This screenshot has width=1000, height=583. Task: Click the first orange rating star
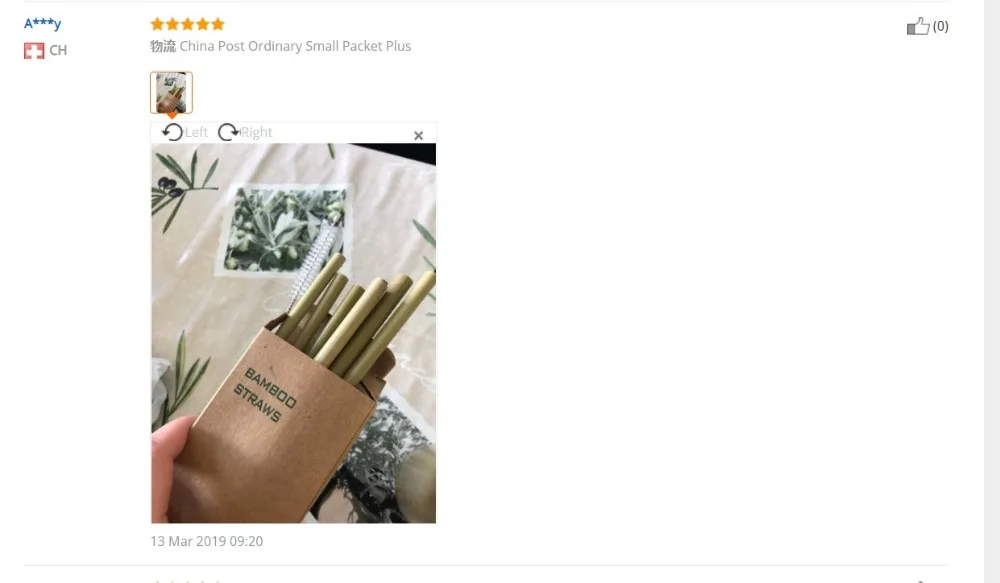[157, 24]
